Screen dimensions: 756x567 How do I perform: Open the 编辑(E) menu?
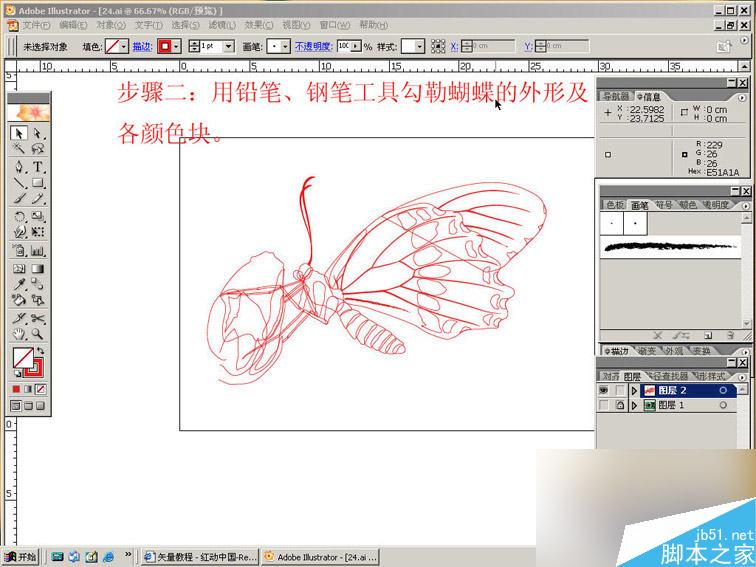point(73,25)
